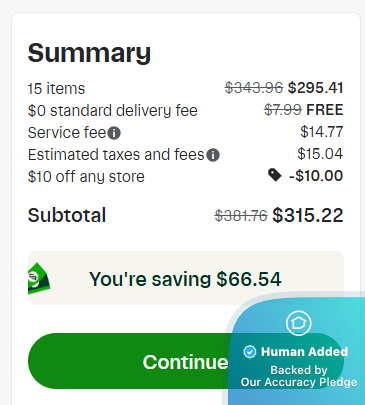Select the Human Added badge label
The image size is (365, 405).
304,352
